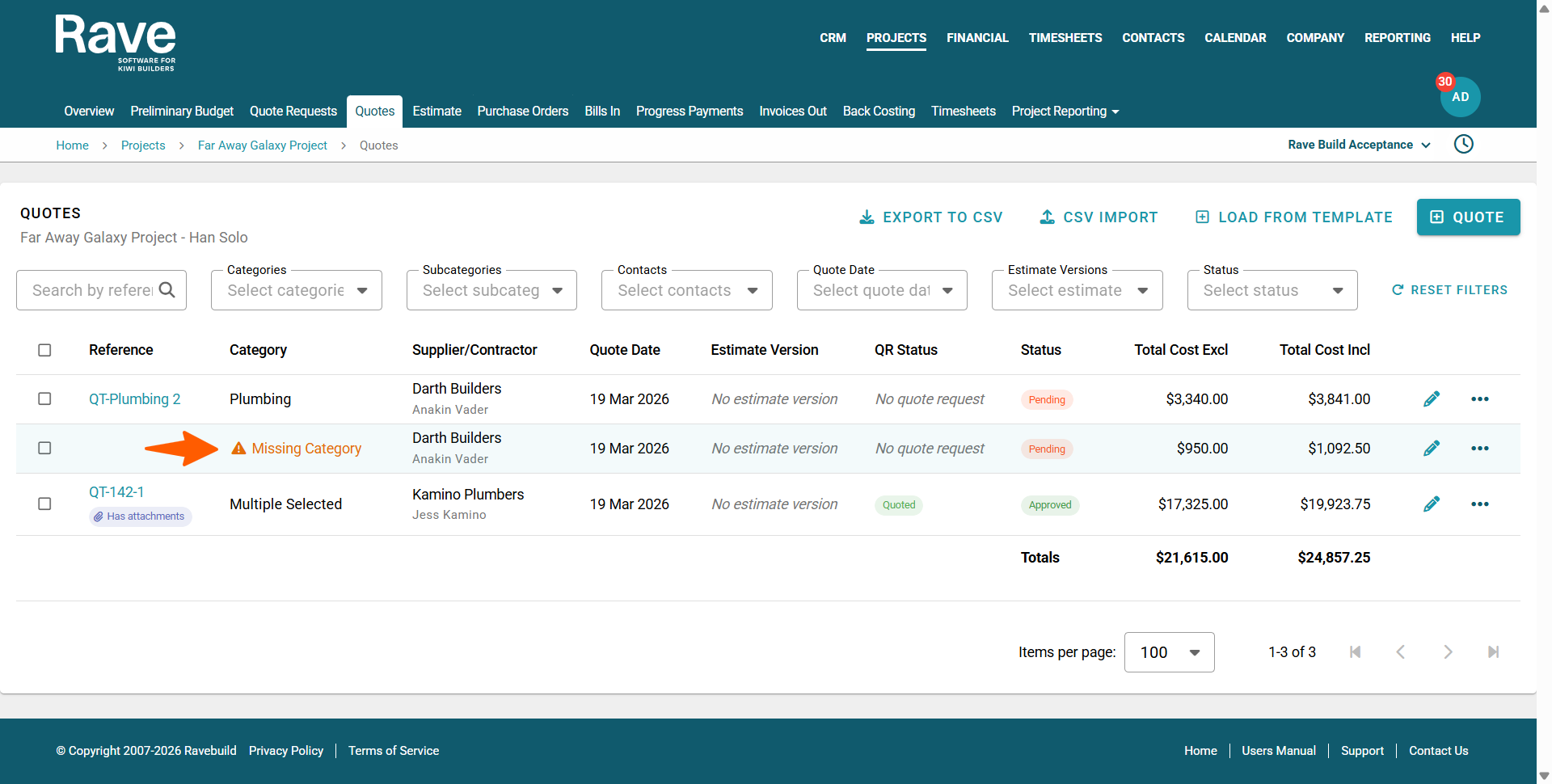1552x784 pixels.
Task: Switch to the Purchase Orders tab
Action: point(522,112)
